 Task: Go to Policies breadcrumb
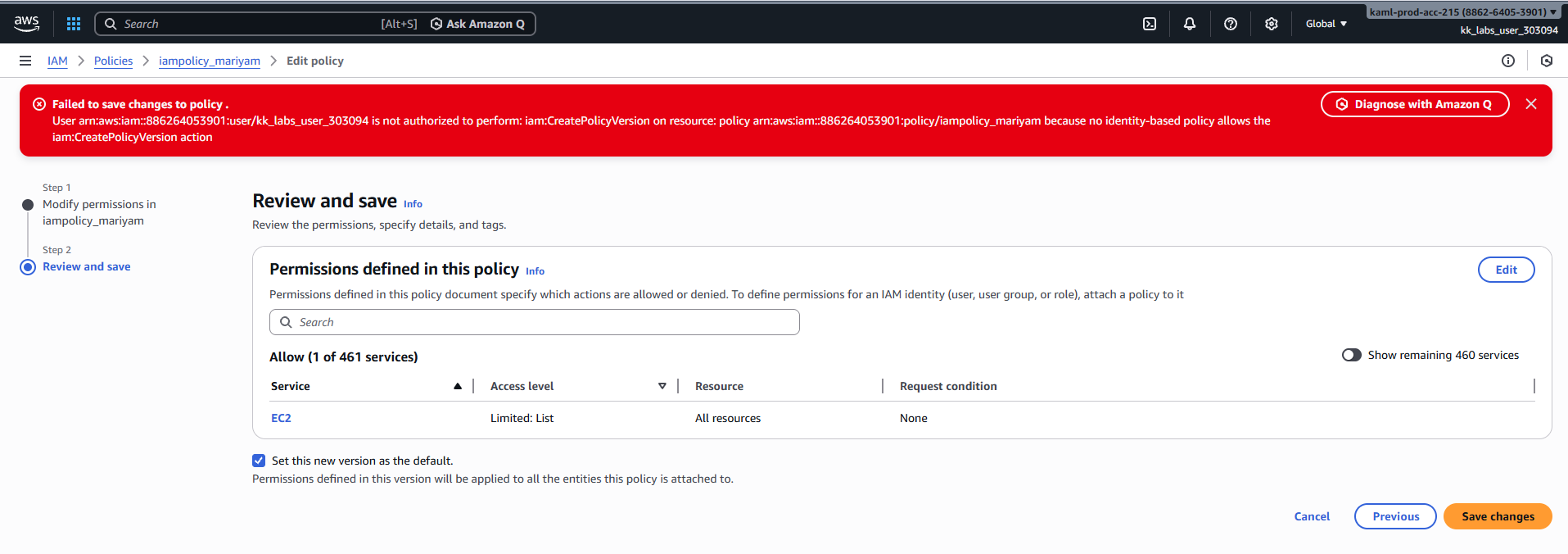(113, 61)
